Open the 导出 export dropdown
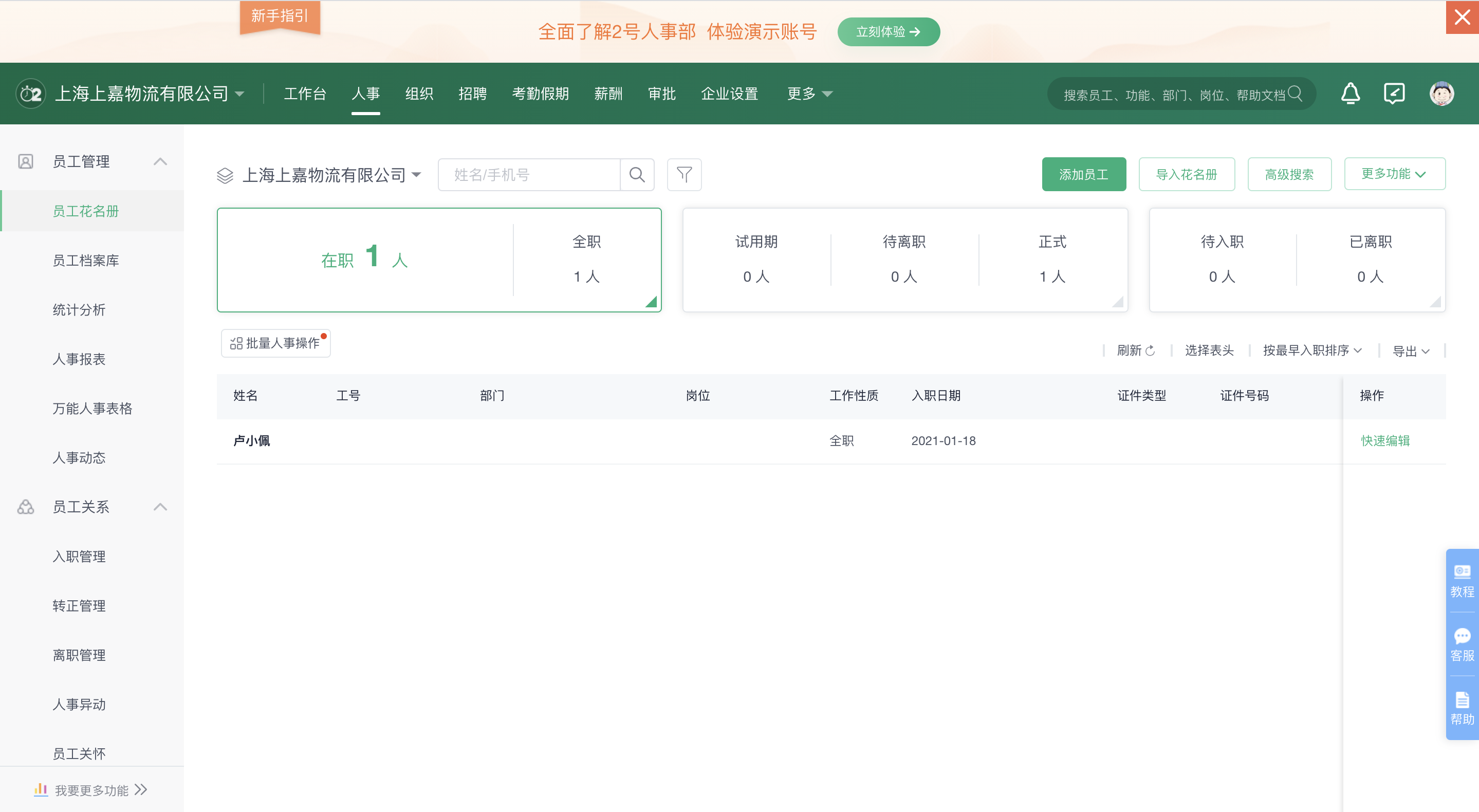The height and width of the screenshot is (812, 1479). [1411, 351]
